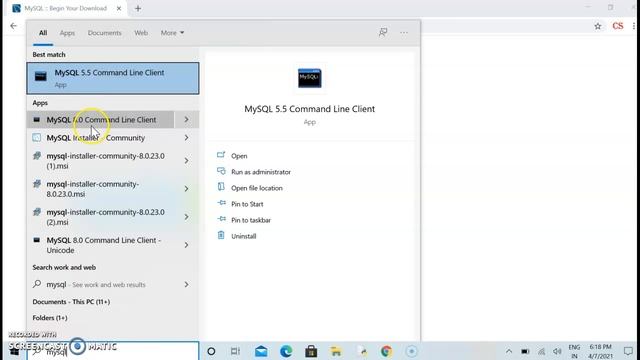Choose Pin to Start
Screen dimensions: 640x360
pos(247,204)
